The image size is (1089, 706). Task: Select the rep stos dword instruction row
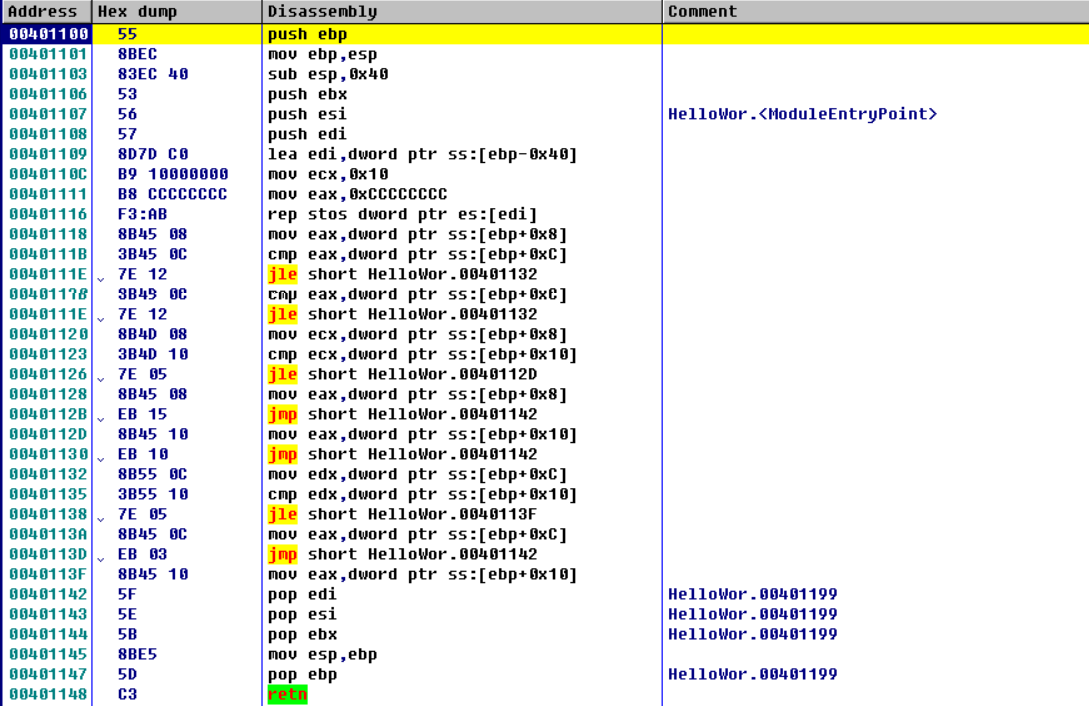(402, 214)
